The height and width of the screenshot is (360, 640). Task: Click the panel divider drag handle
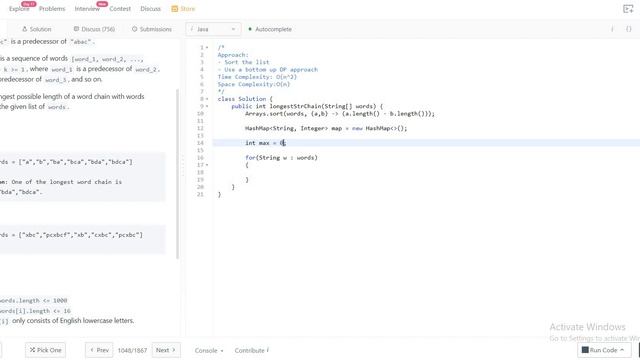pyautogui.click(x=182, y=165)
